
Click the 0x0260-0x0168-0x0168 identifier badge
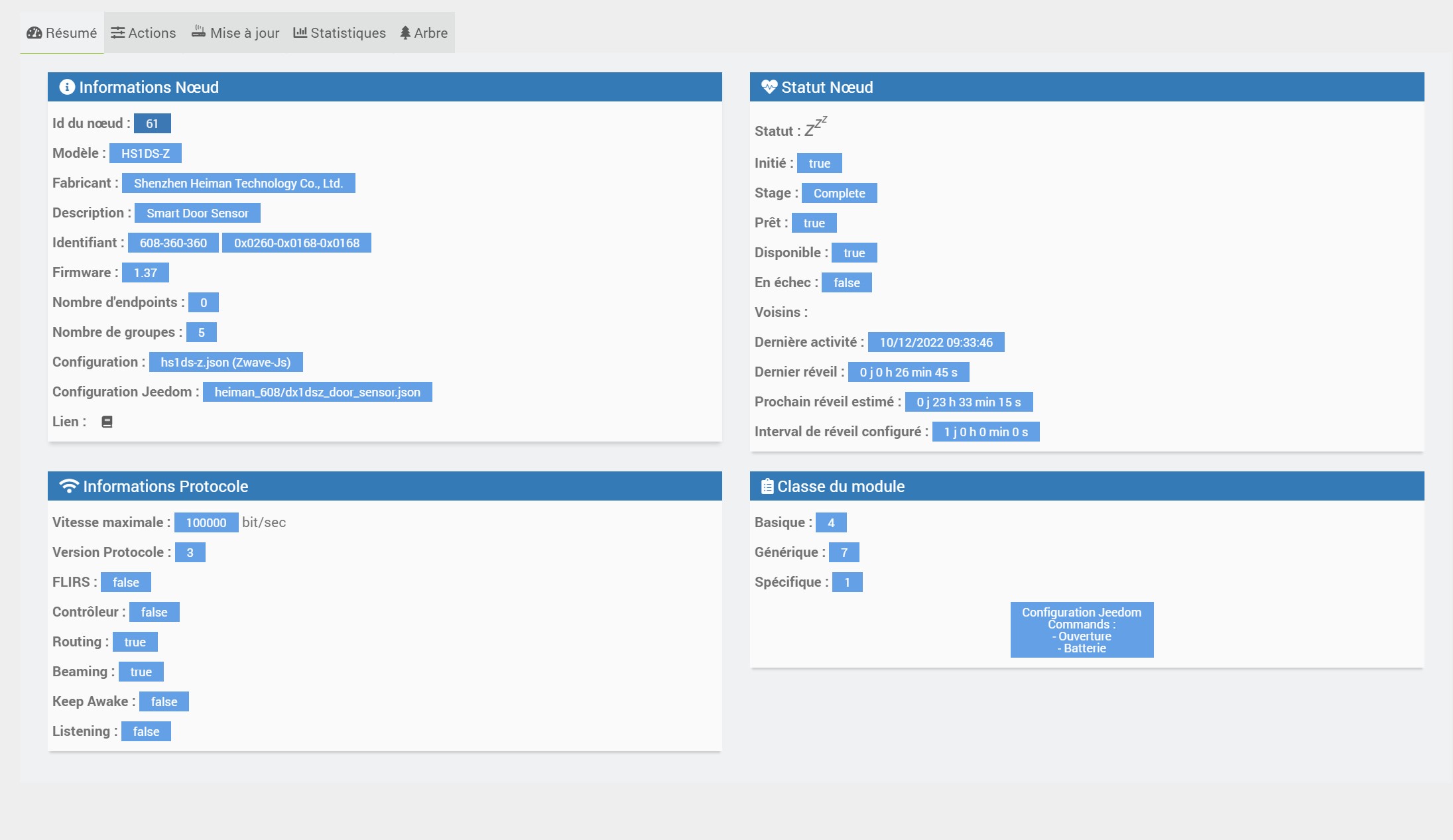[296, 243]
